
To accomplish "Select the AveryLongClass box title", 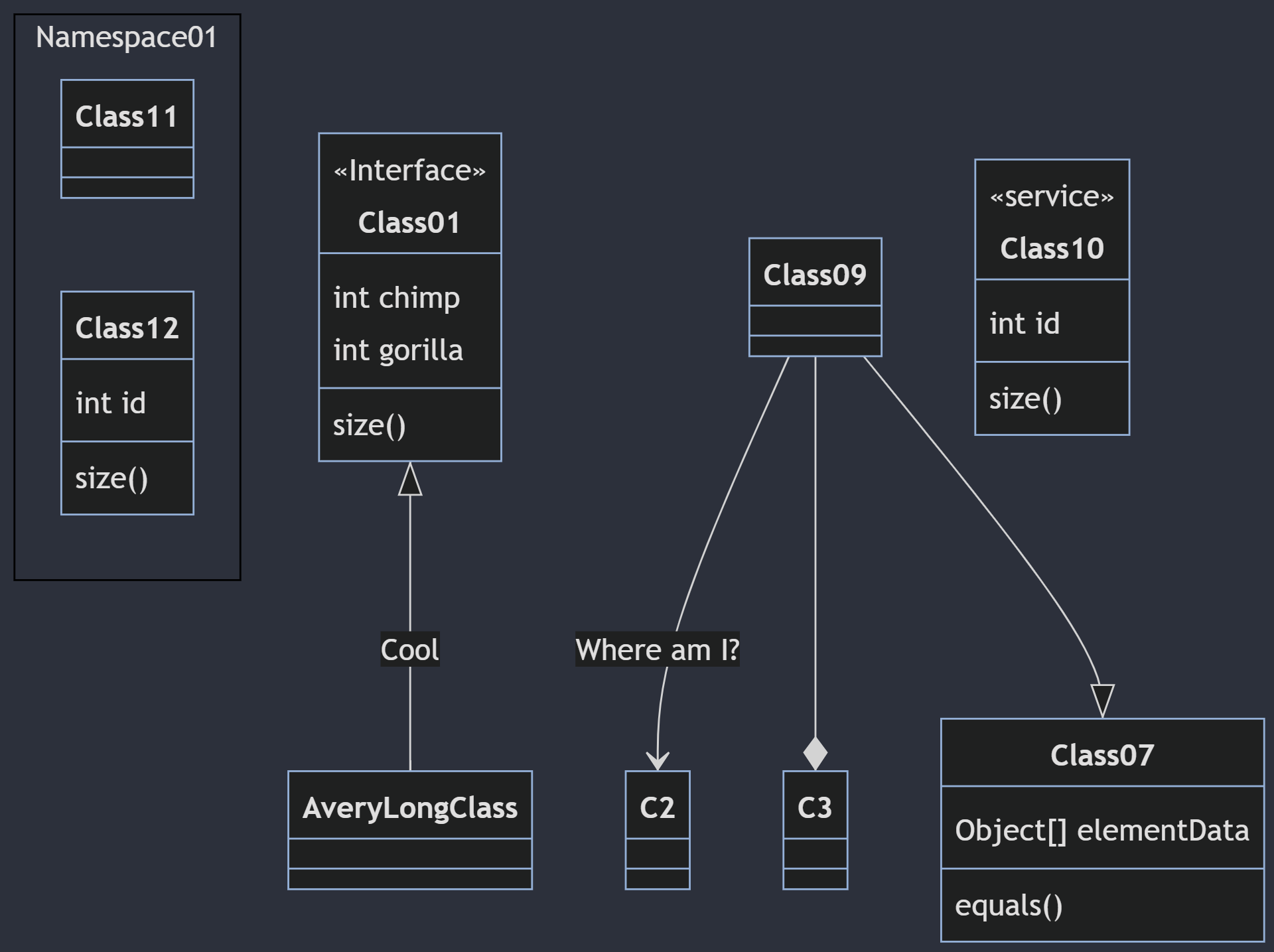I will pyautogui.click(x=409, y=808).
